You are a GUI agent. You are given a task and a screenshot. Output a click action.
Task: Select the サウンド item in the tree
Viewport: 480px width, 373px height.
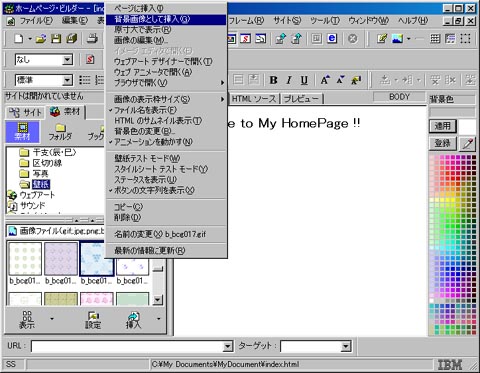[32, 206]
